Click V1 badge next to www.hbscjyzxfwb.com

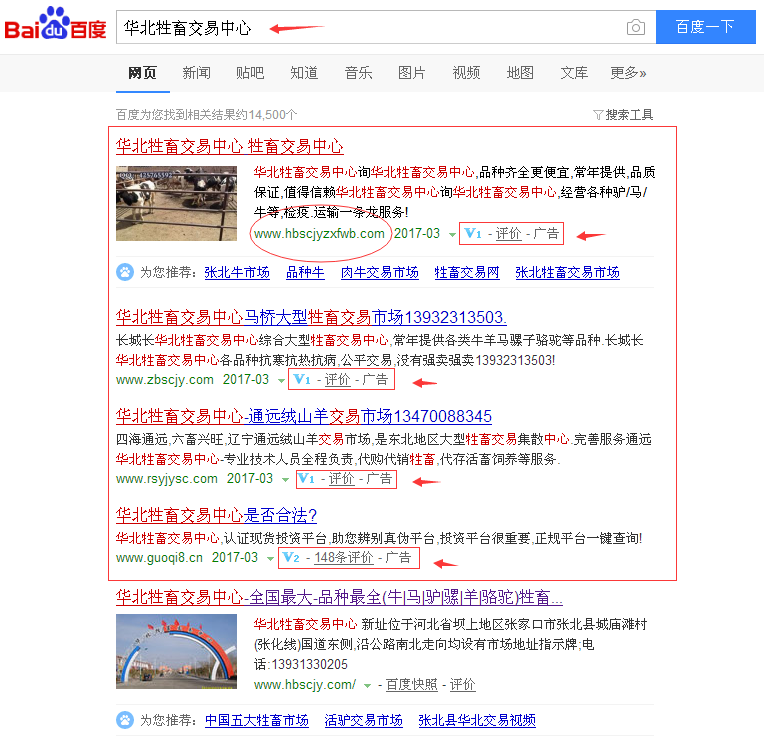click(x=473, y=233)
